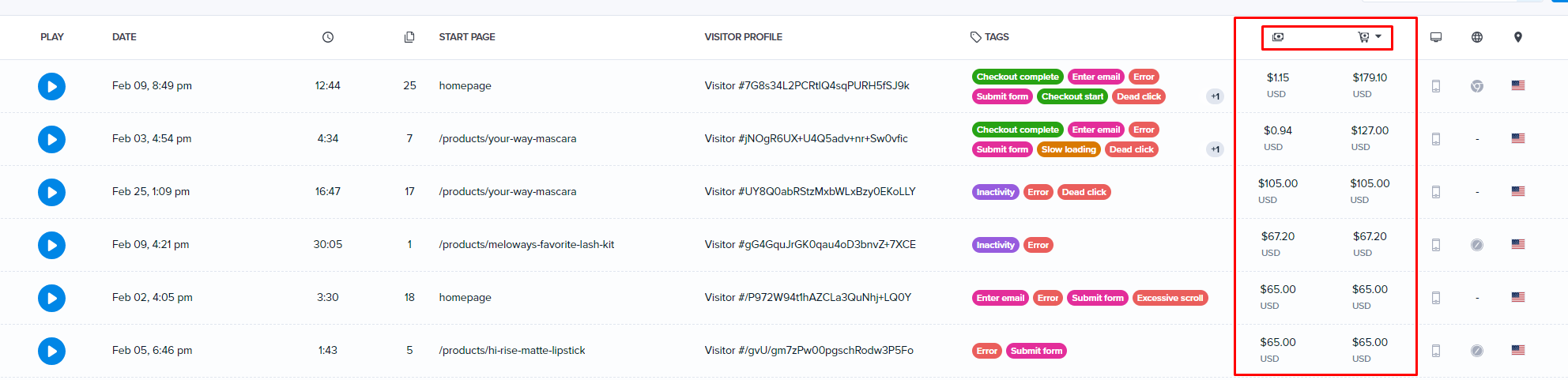Sort by the DATE column header
This screenshot has height=380, width=1568.
[x=124, y=37]
